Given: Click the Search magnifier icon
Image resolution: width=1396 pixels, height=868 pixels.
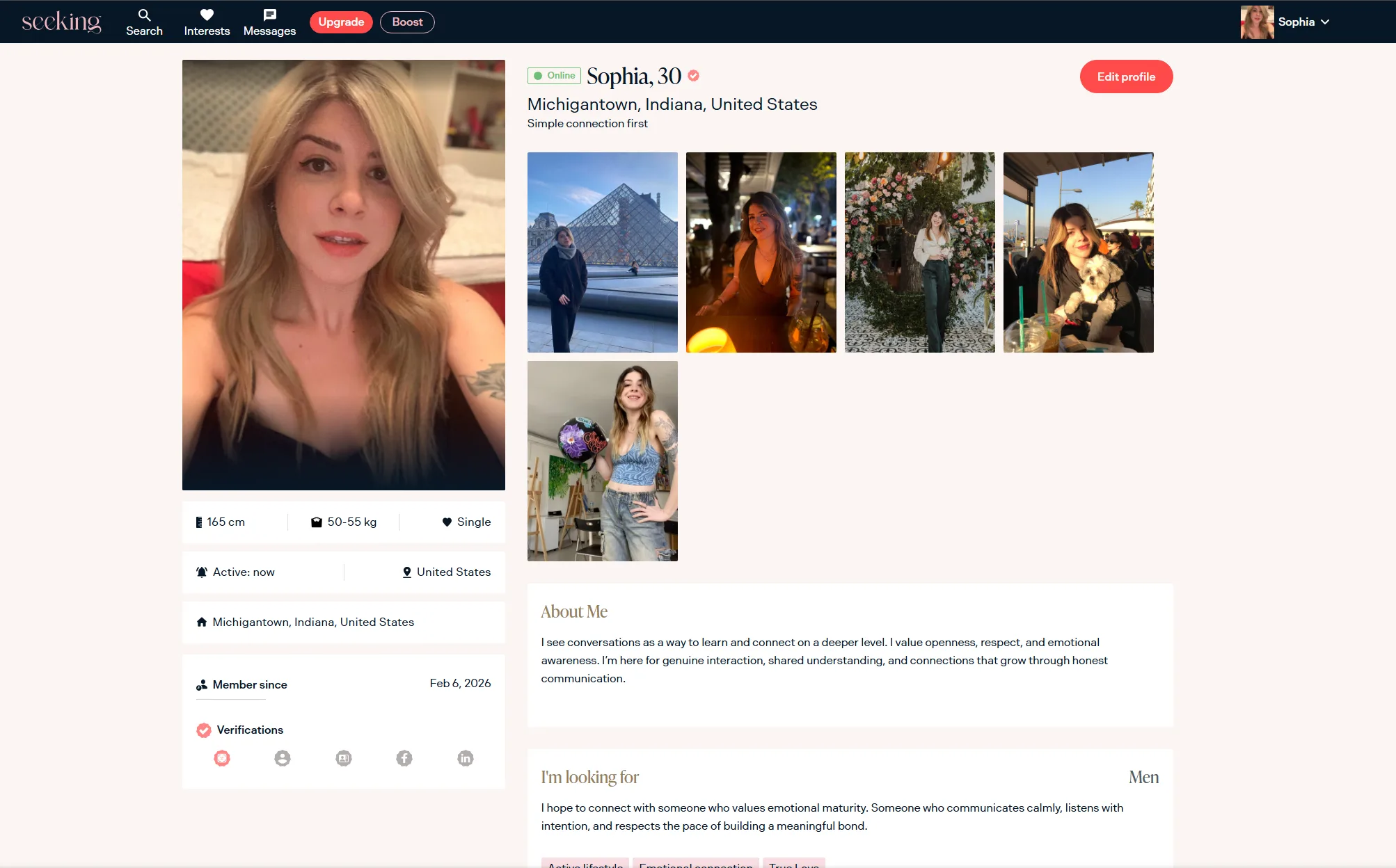Looking at the screenshot, I should (x=144, y=15).
